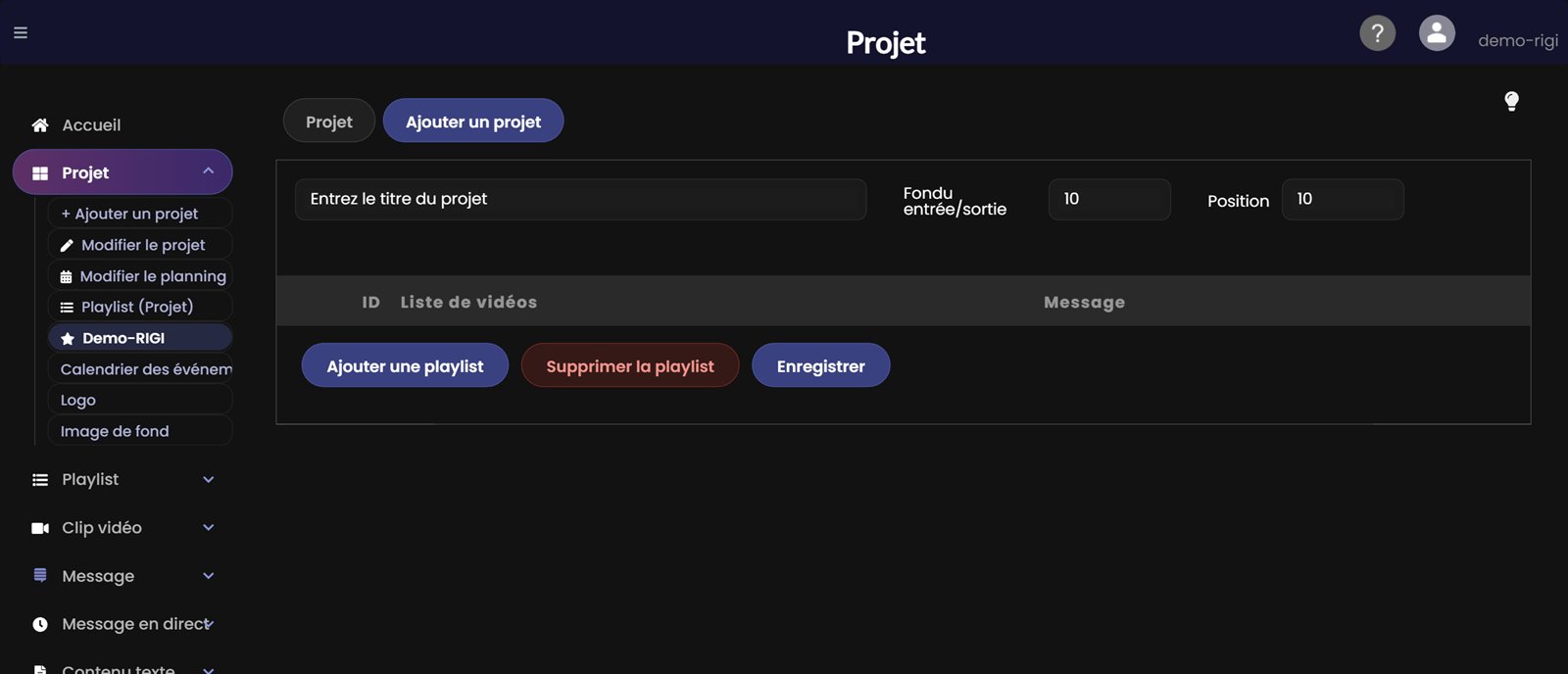Expand the Playlist sidebar chevron
The height and width of the screenshot is (674, 1568).
pyautogui.click(x=208, y=480)
